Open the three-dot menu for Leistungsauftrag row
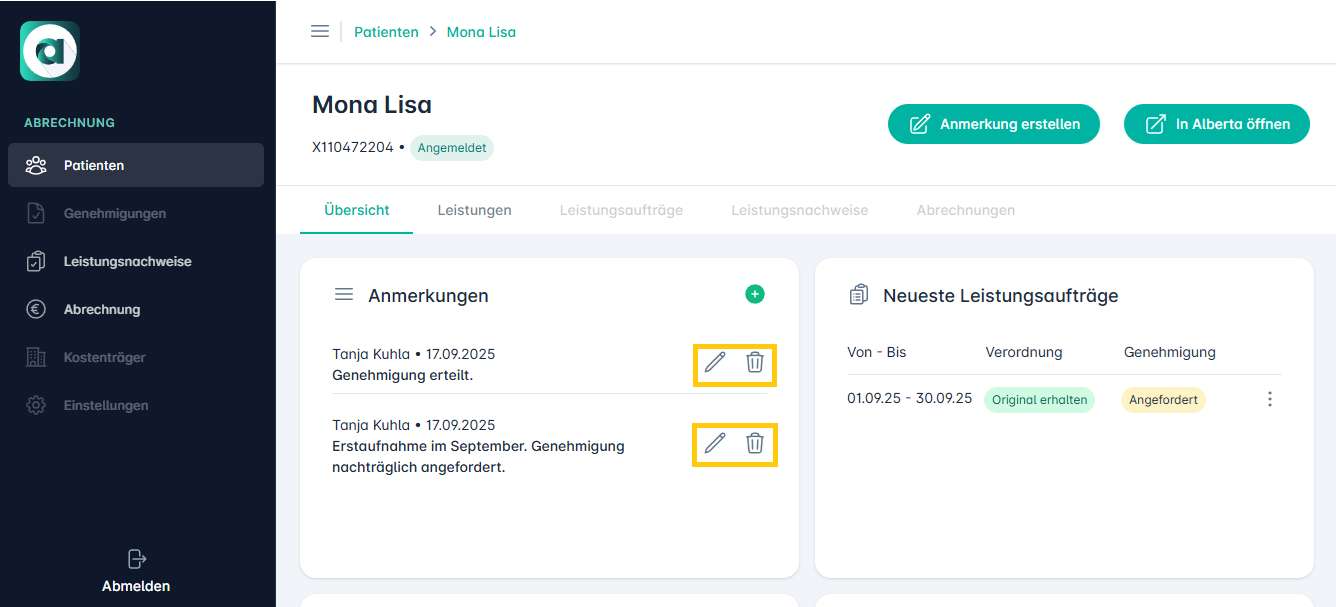Viewport: 1336px width, 607px height. click(x=1270, y=399)
